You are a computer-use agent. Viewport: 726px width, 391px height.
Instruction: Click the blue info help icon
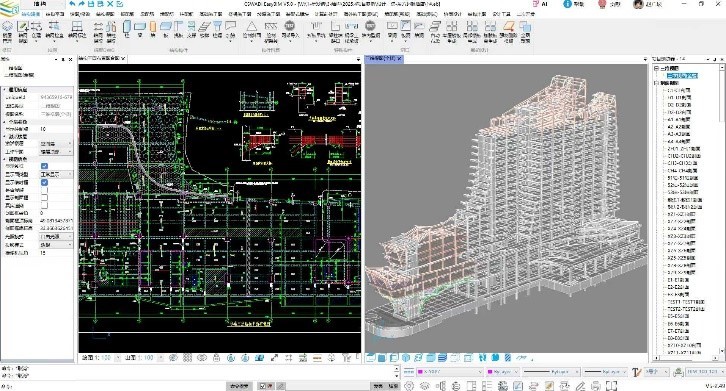coord(567,4)
